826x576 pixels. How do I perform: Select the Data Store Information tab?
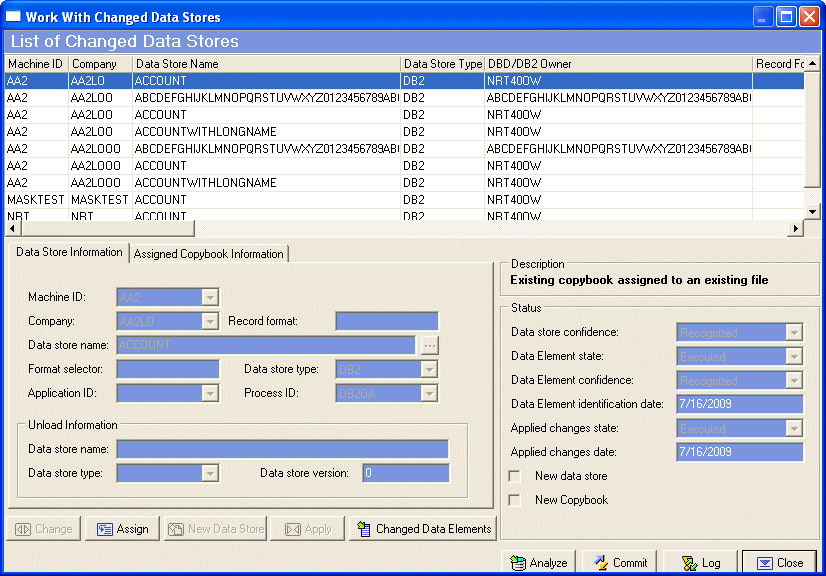click(x=69, y=253)
